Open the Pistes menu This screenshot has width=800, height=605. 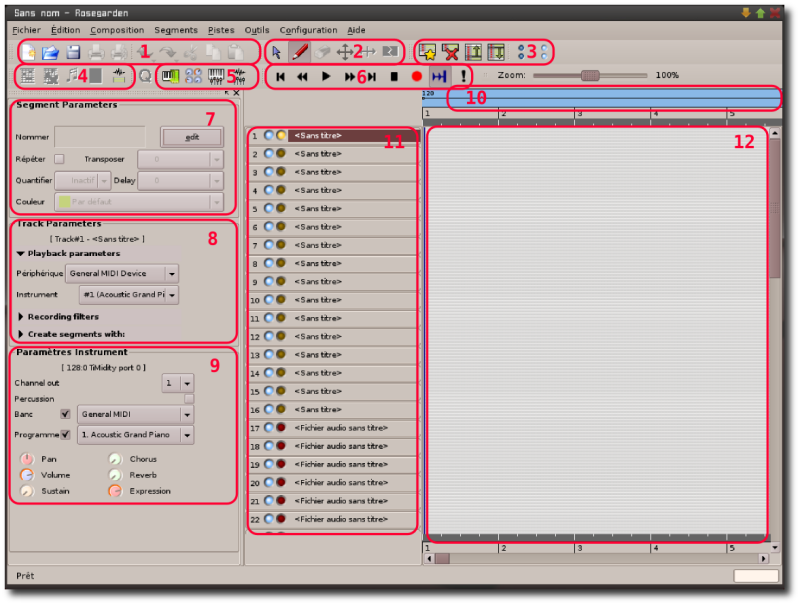(221, 30)
